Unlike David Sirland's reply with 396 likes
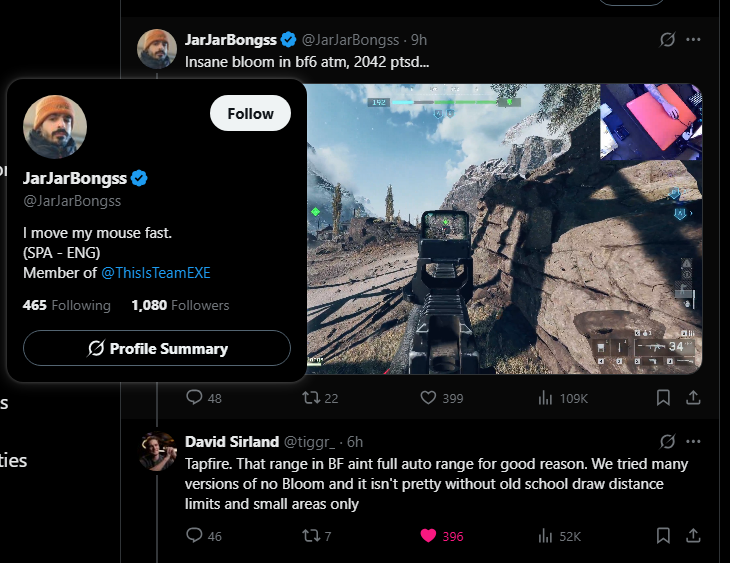Viewport: 730px width, 563px height. 429,536
